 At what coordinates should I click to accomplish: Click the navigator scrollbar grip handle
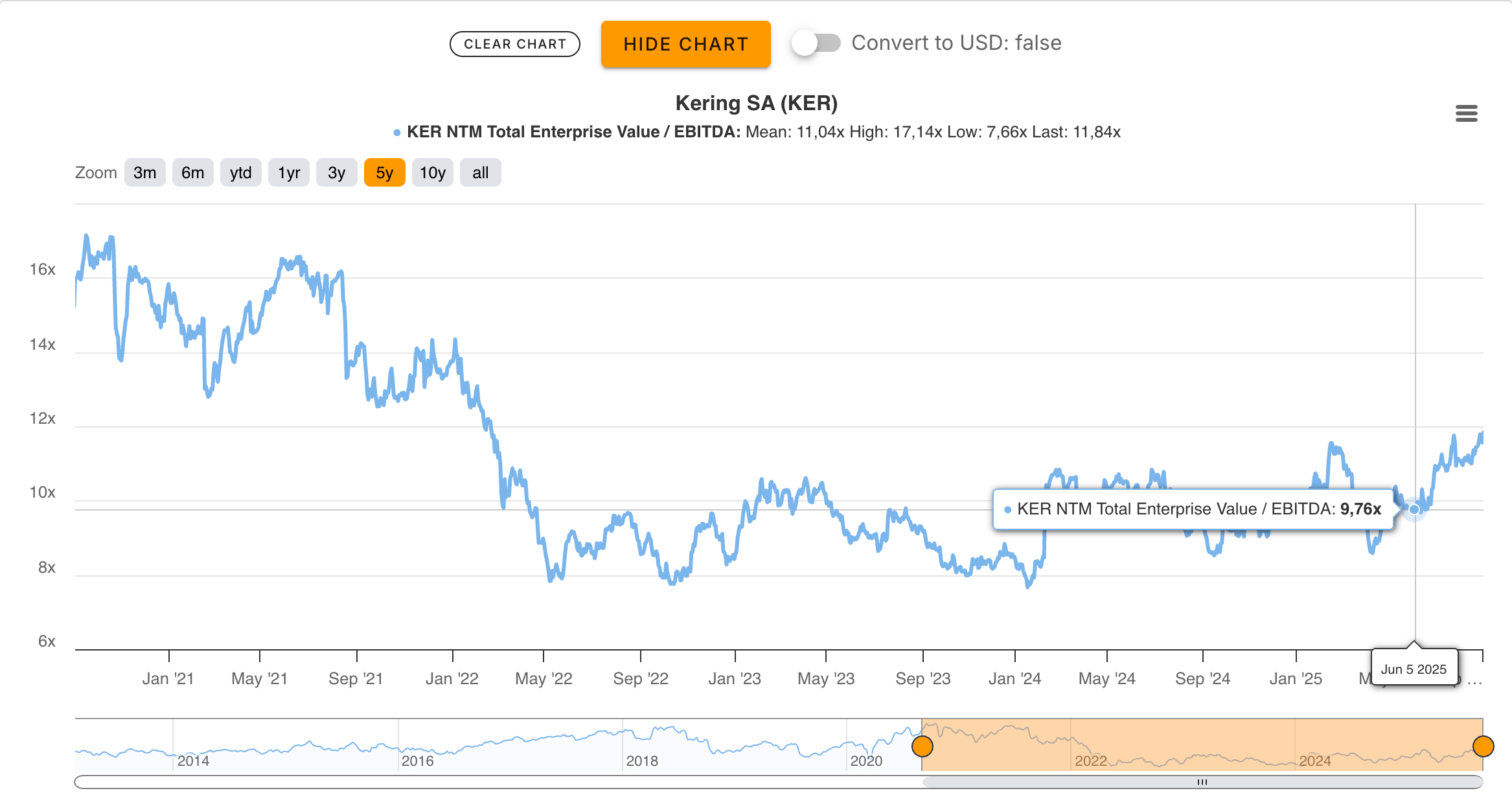click(1202, 782)
